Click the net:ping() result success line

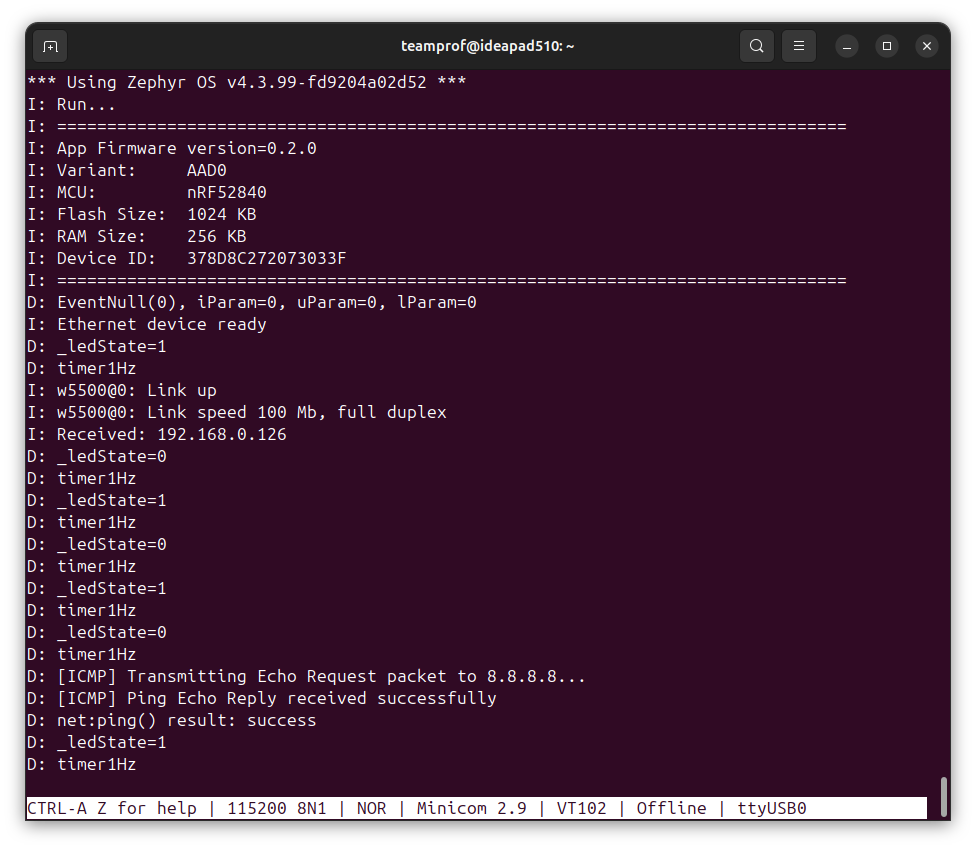click(171, 721)
